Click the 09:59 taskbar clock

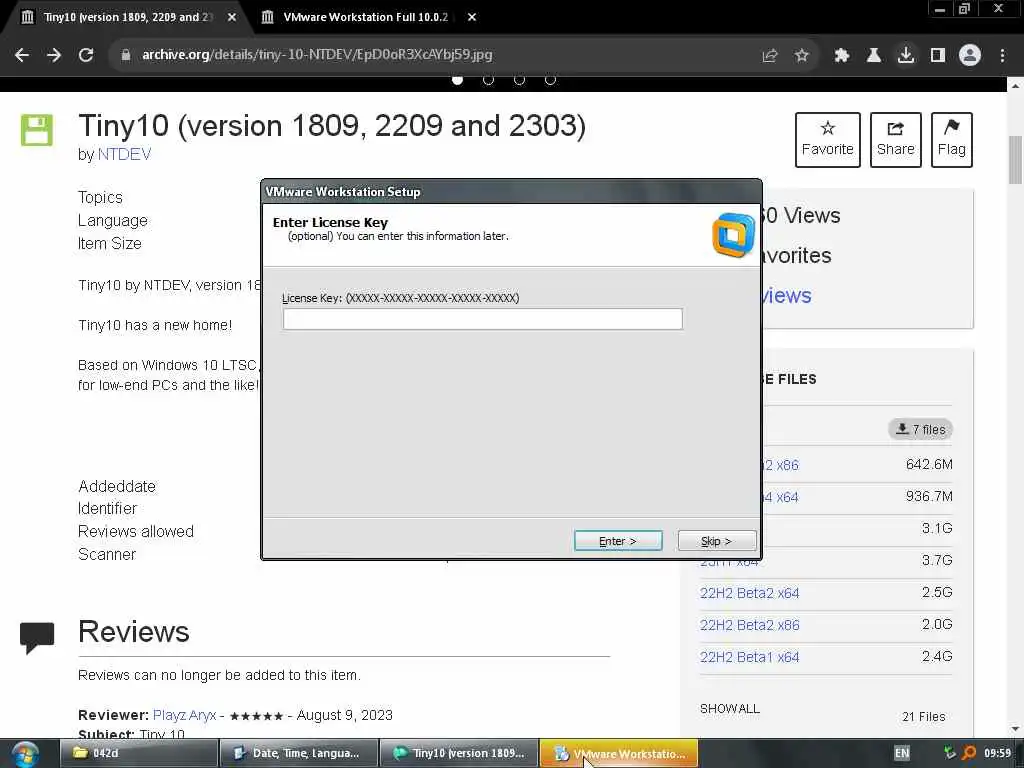pos(997,753)
